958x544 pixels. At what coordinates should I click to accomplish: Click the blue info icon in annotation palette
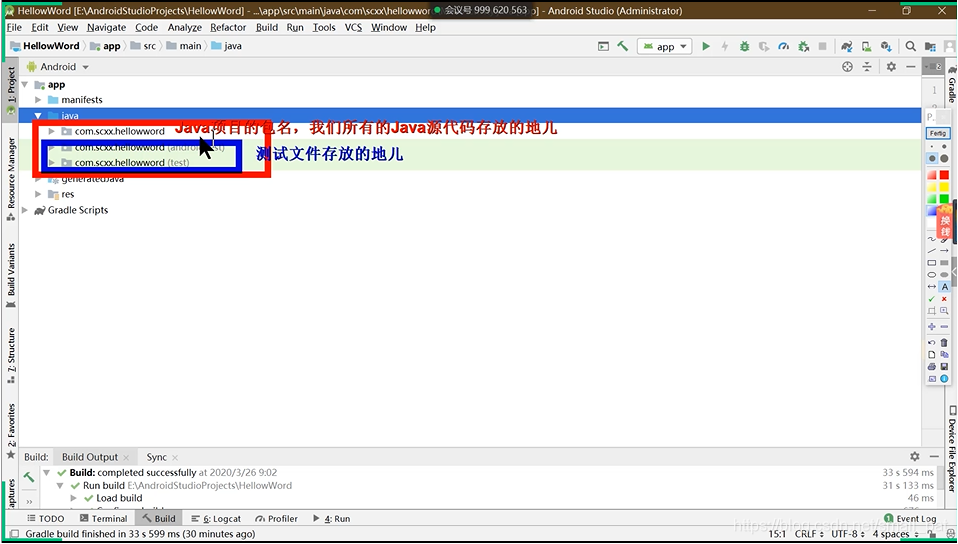(944, 378)
